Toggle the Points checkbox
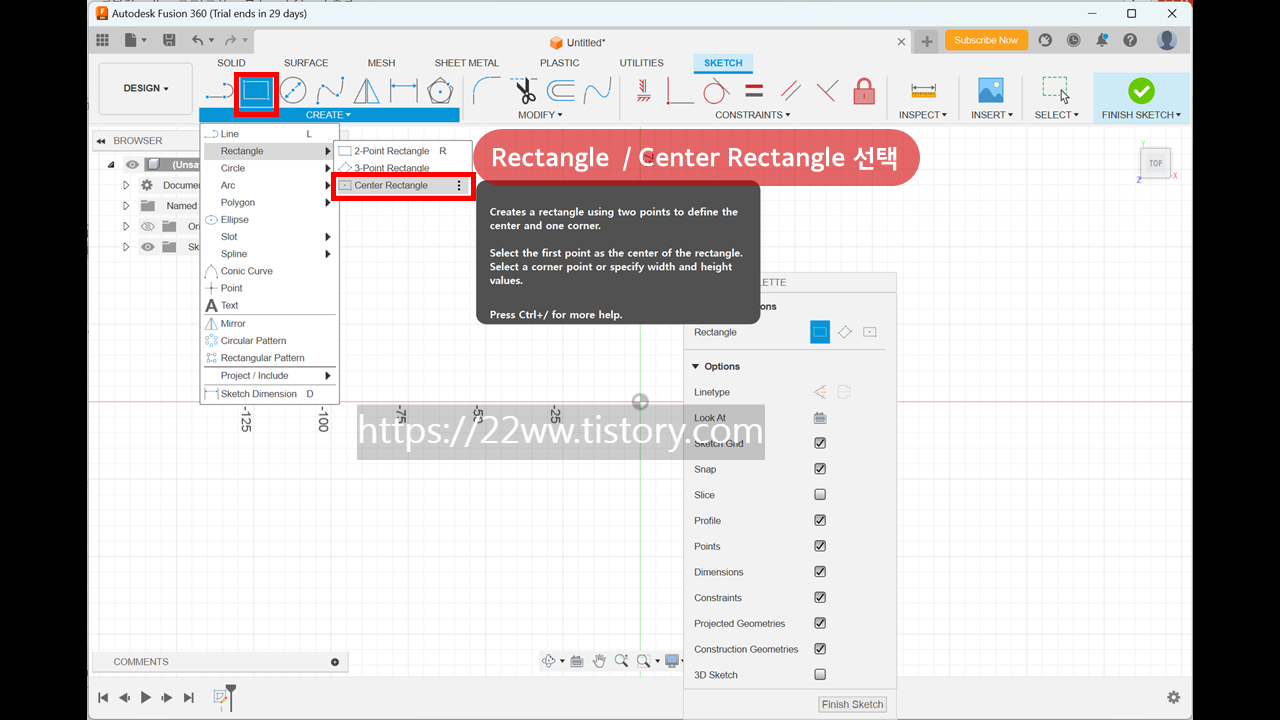 click(x=820, y=546)
